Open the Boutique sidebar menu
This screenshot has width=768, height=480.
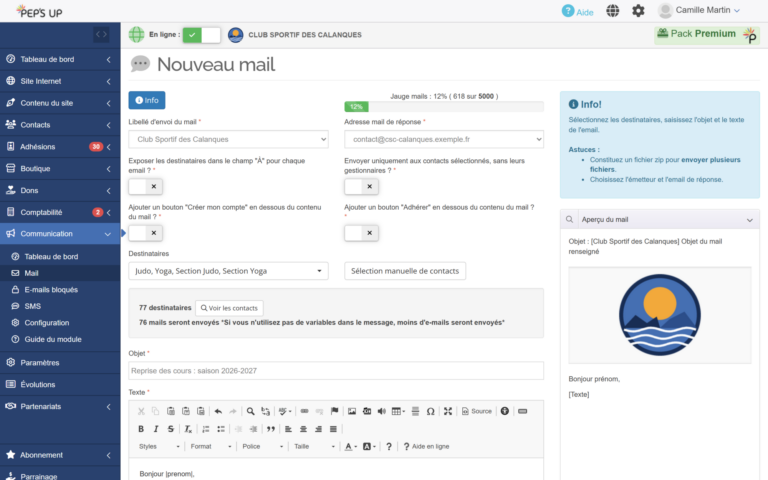[x=60, y=168]
